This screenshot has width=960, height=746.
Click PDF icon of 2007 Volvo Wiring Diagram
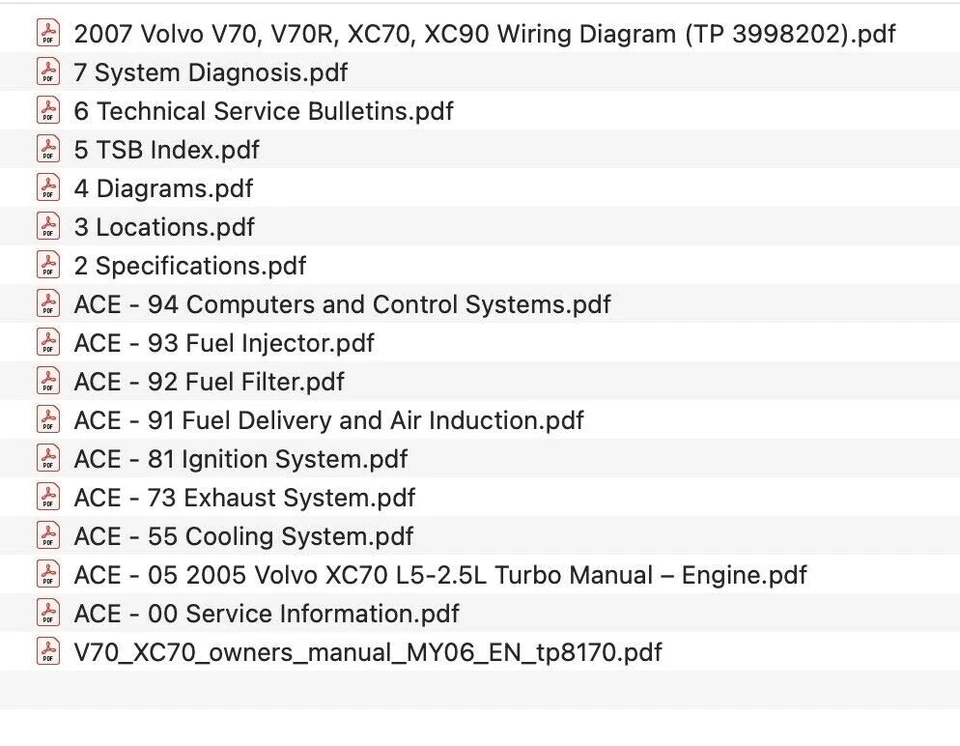point(48,33)
